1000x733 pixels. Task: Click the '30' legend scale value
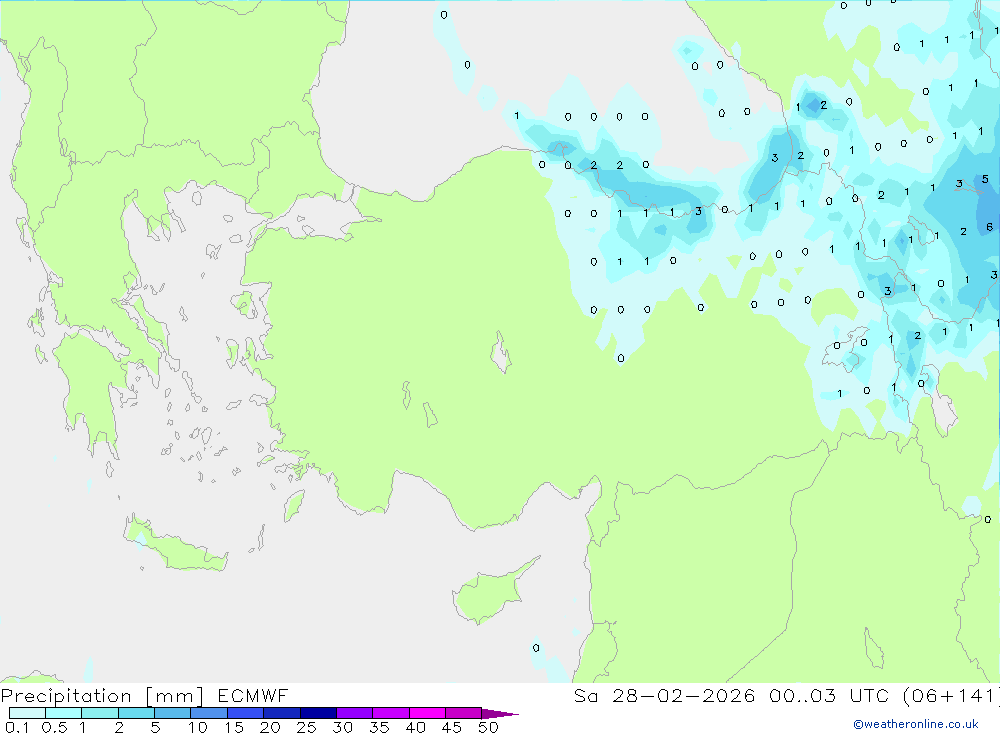pos(342,727)
